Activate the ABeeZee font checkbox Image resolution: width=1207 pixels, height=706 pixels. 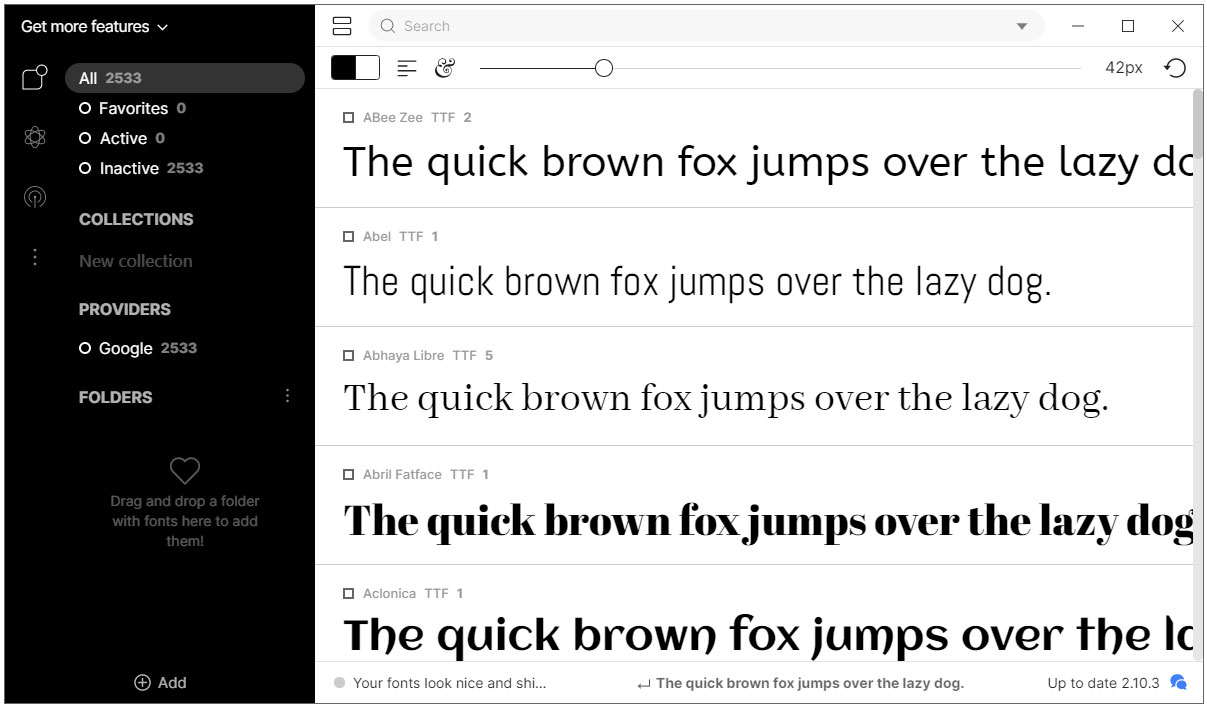tap(349, 118)
